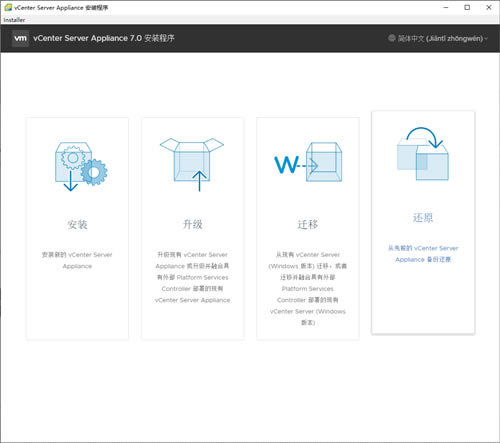Click the Install (安装) gear box icon

(81, 166)
